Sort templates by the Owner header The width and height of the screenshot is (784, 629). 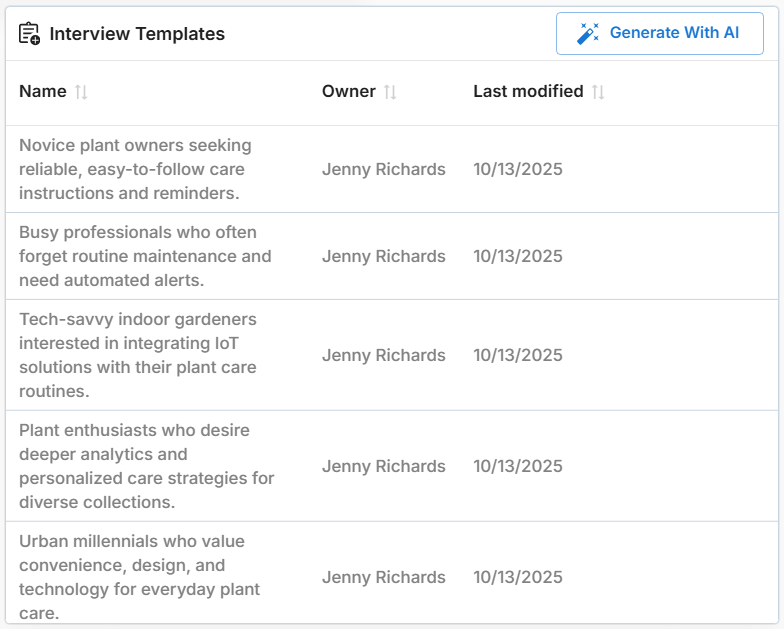coord(349,91)
